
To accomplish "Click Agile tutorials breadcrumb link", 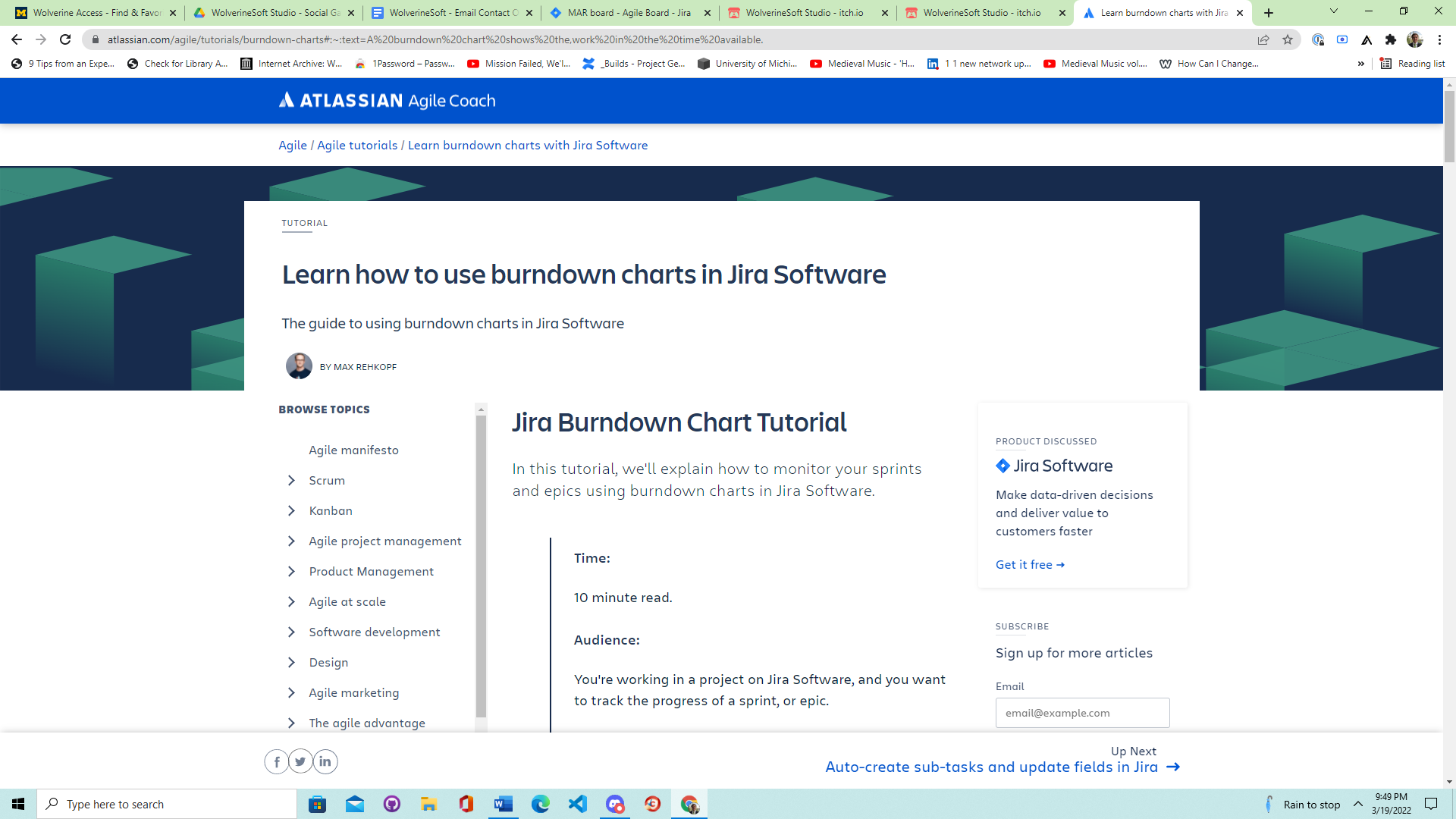I will click(357, 145).
